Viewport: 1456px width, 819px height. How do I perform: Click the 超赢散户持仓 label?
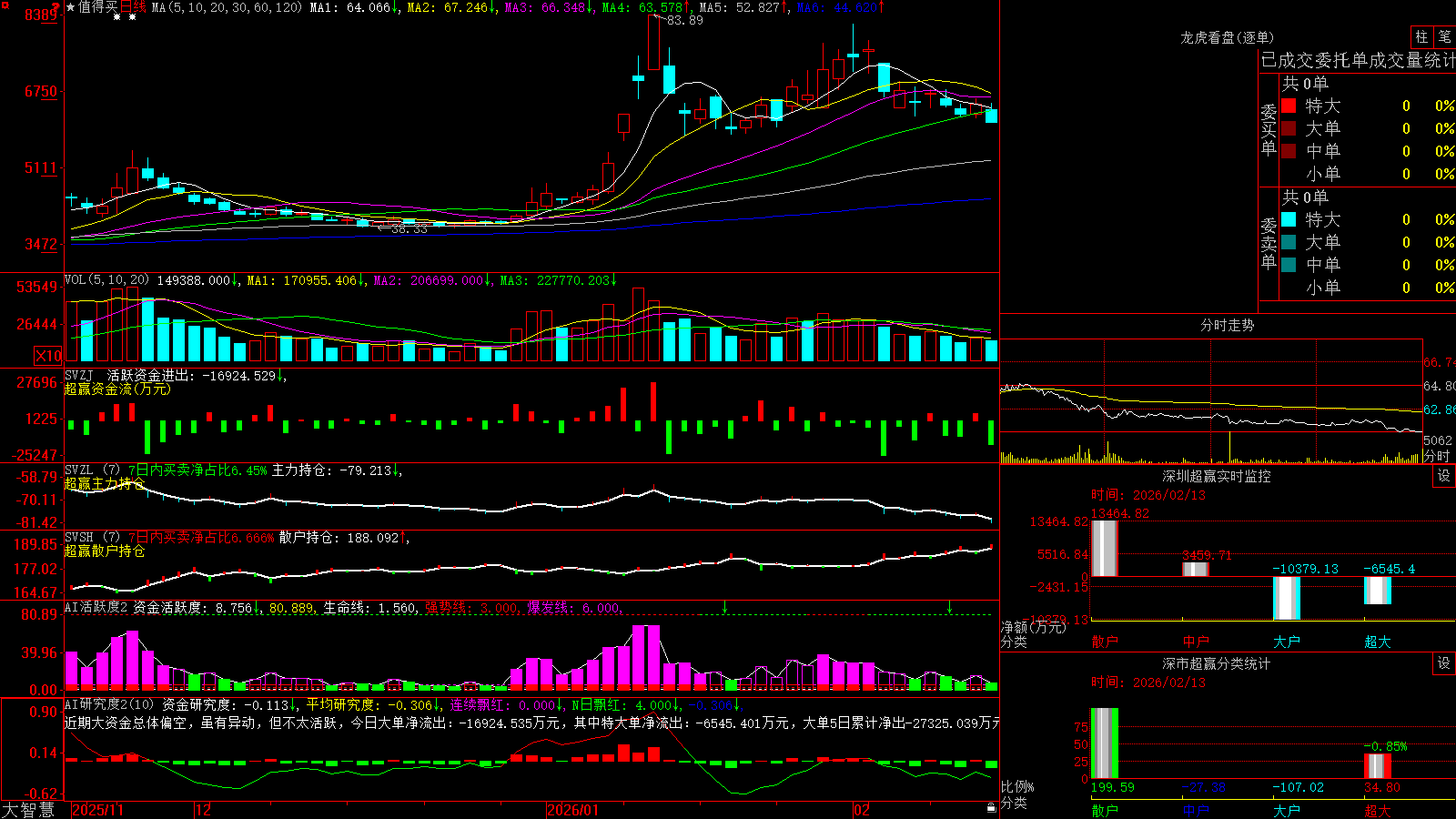(105, 551)
